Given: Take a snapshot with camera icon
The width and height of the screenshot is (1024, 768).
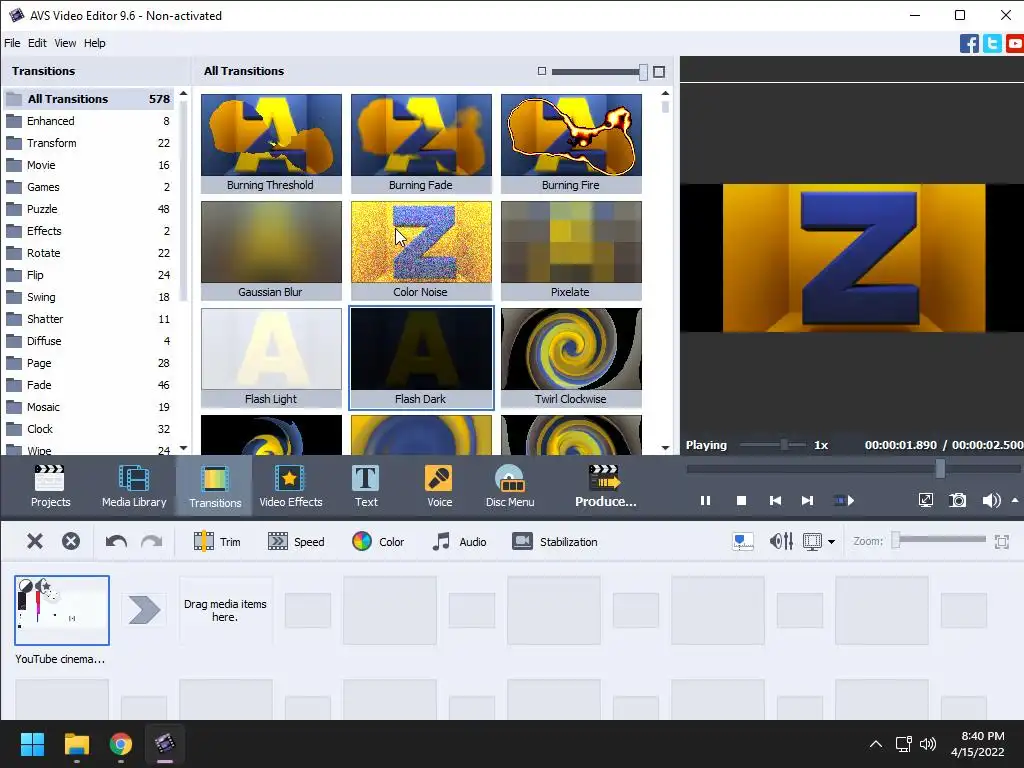Looking at the screenshot, I should [957, 500].
